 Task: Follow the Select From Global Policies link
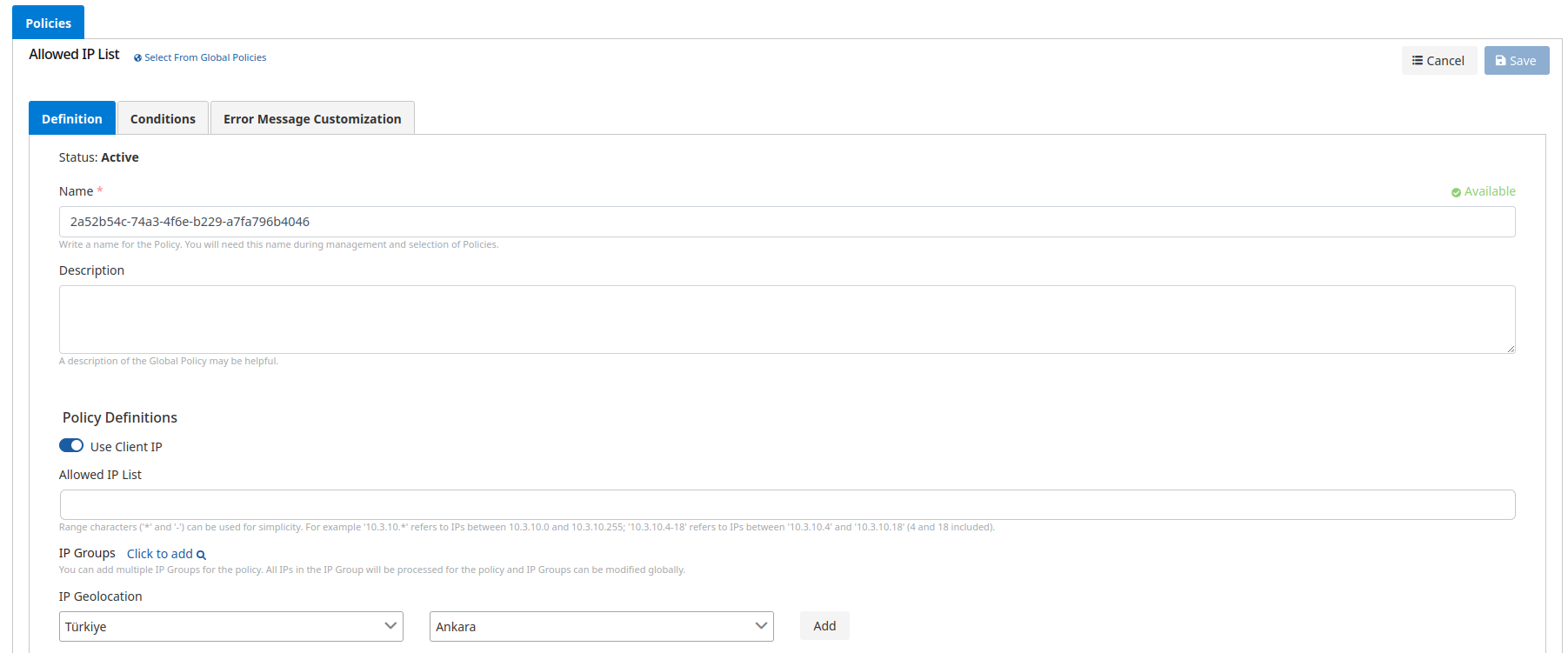205,57
